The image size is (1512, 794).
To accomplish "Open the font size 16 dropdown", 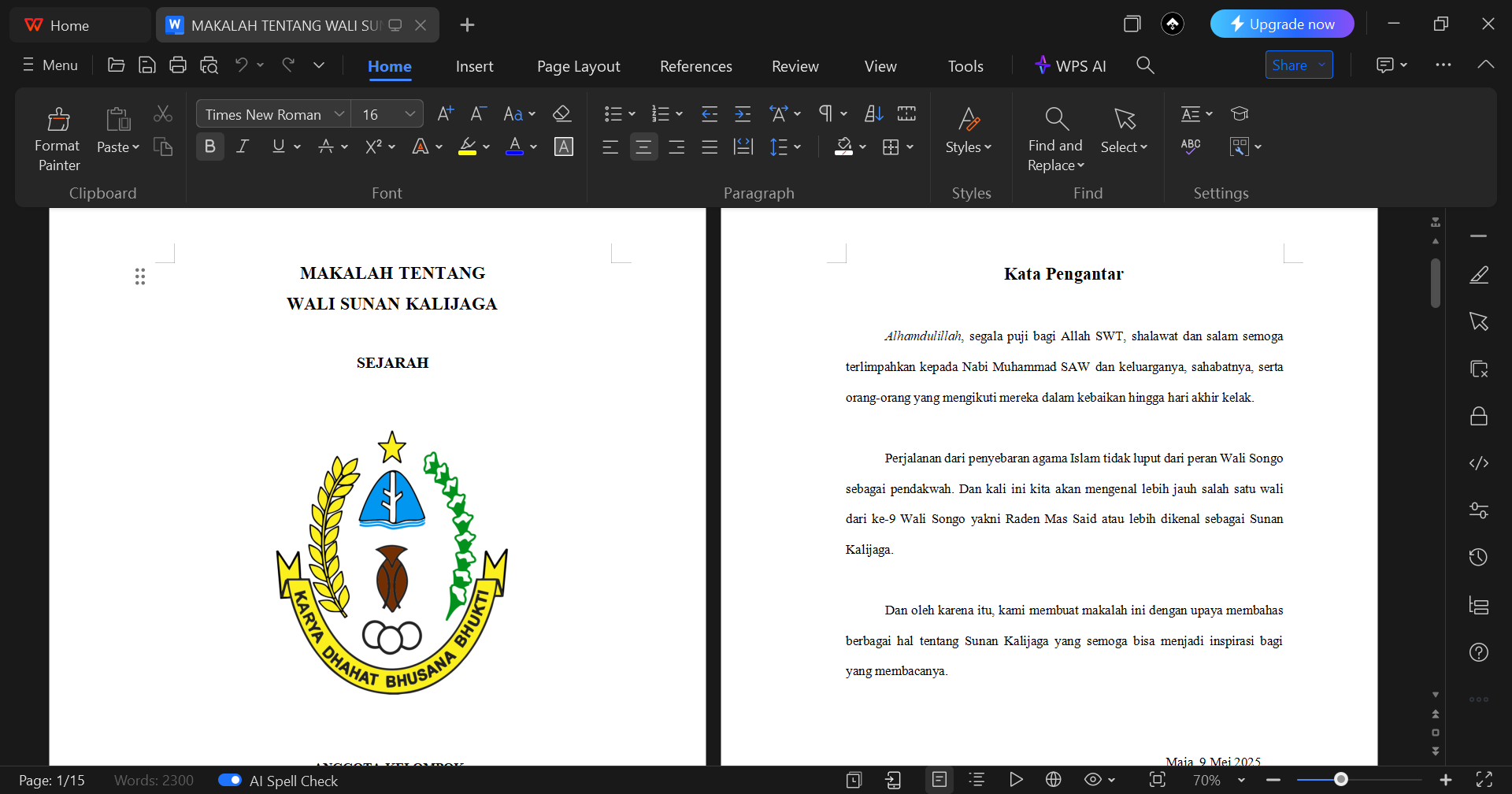I will click(x=409, y=114).
